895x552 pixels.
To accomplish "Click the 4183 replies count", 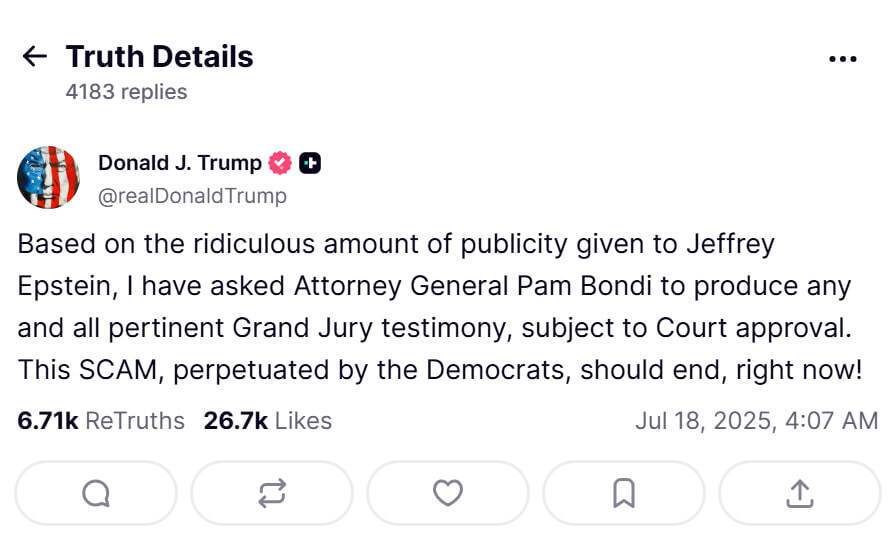I will pyautogui.click(x=126, y=92).
